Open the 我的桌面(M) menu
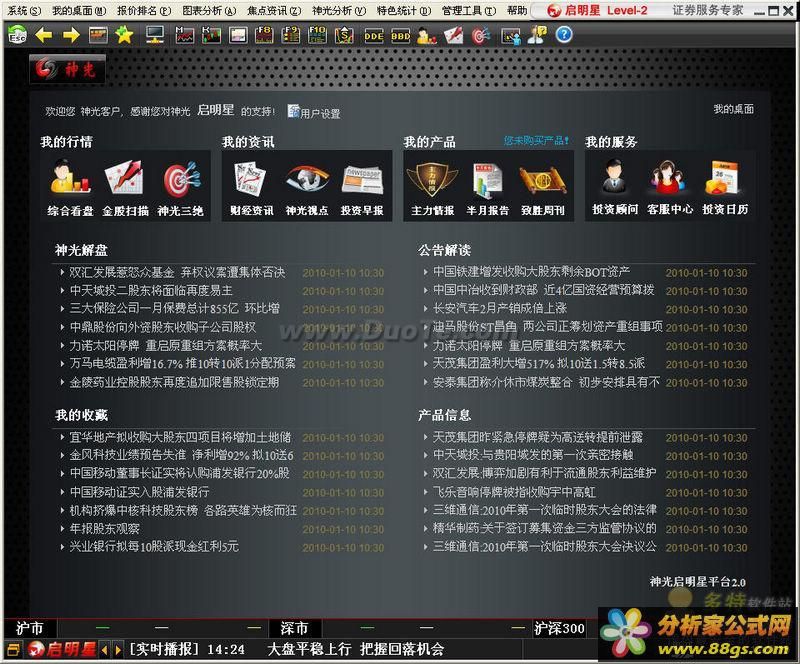800x664 pixels. tap(79, 10)
